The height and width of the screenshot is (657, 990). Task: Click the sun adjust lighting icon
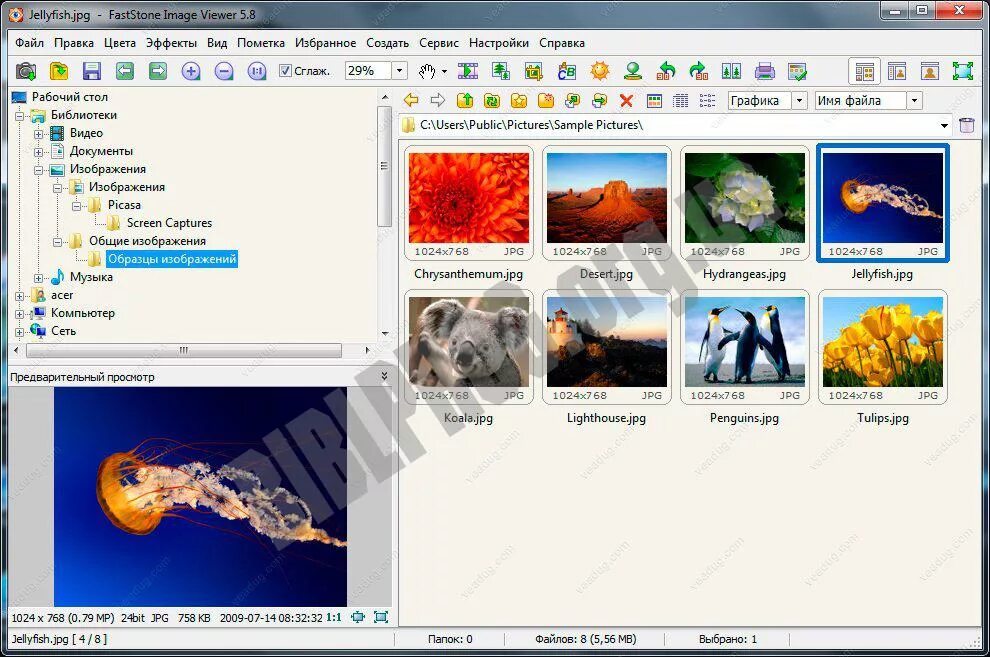click(600, 71)
